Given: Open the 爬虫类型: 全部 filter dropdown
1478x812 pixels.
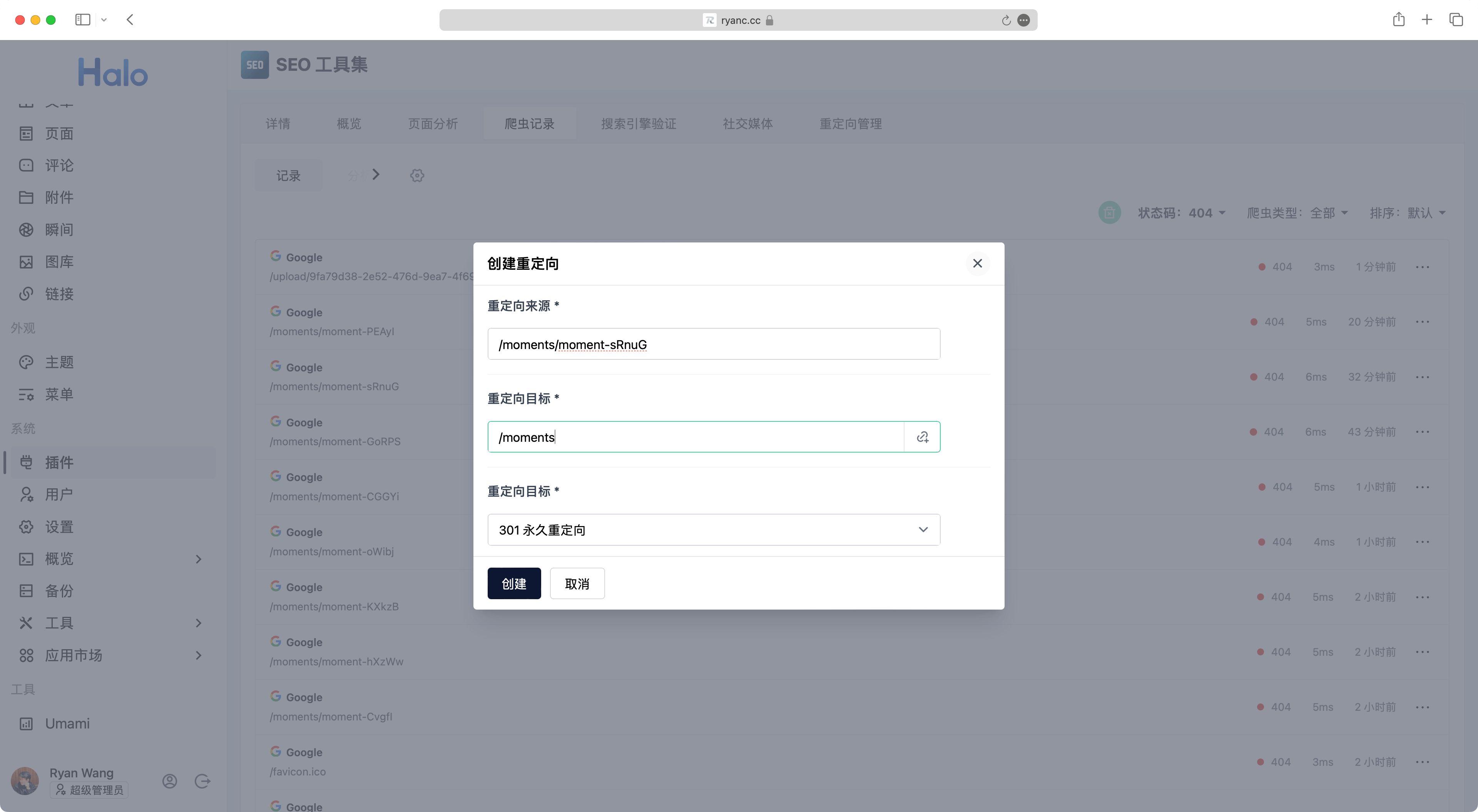Looking at the screenshot, I should (1297, 213).
